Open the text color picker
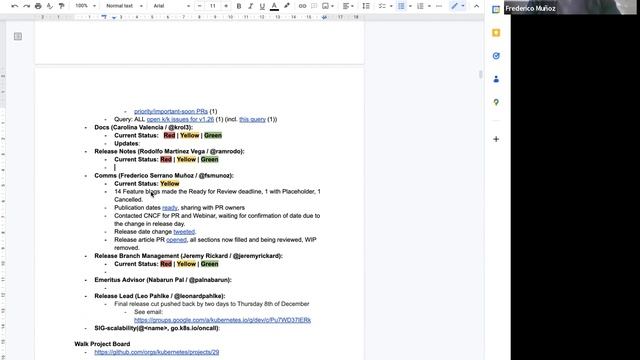 [x=274, y=6]
